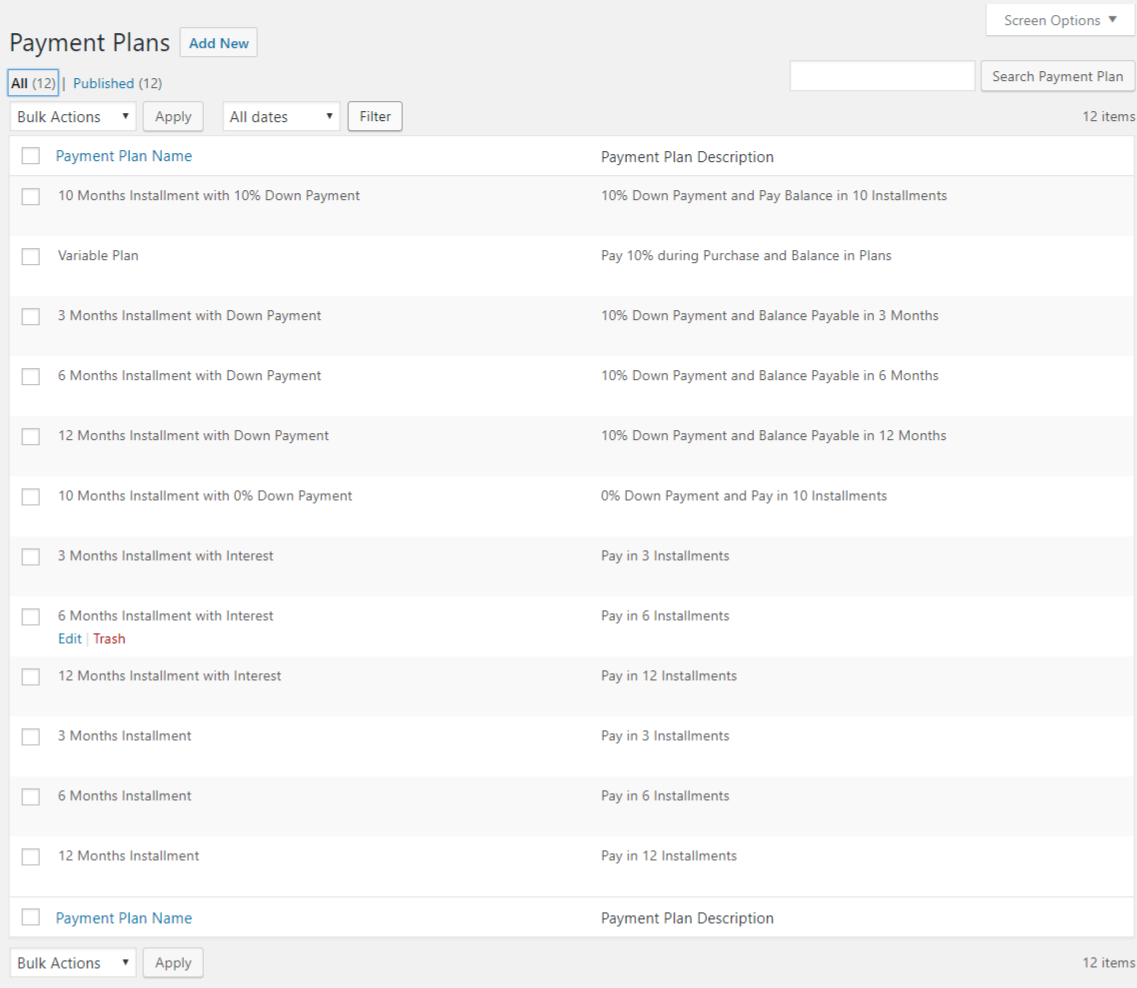The width and height of the screenshot is (1137, 988).
Task: Click description '10% Down Payment and Balance Payable in 12 Months'
Action: point(773,436)
